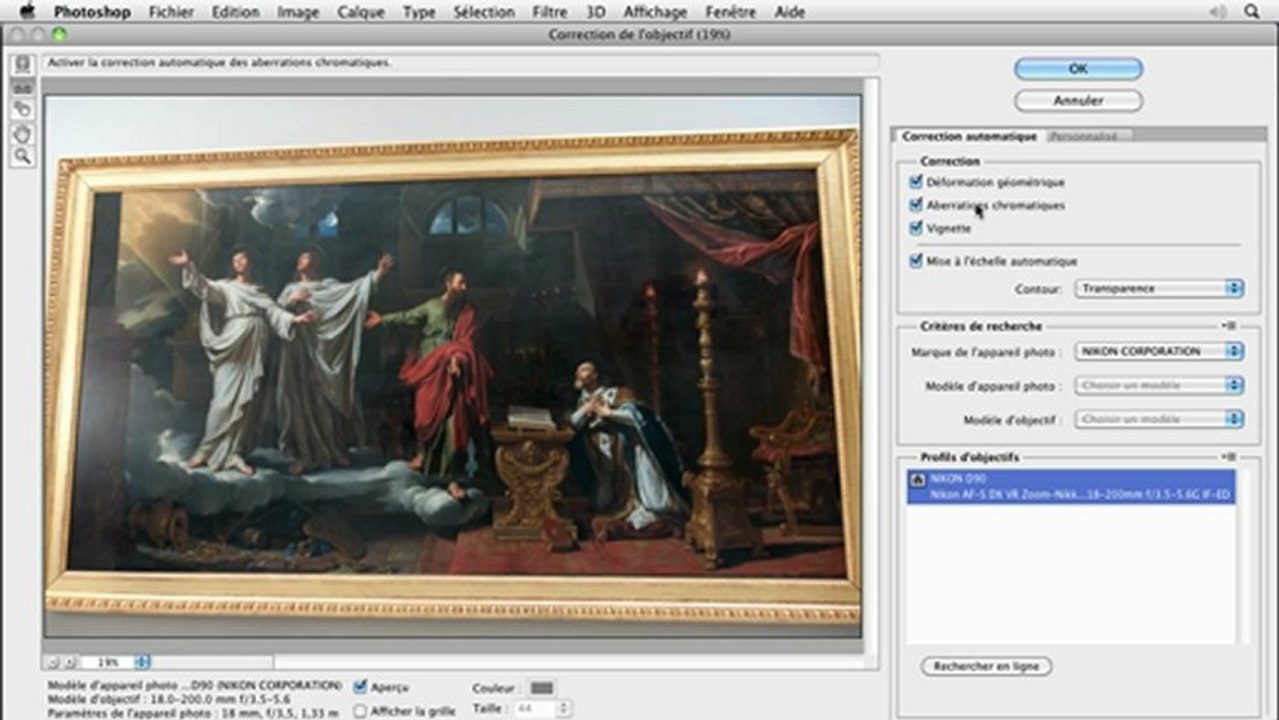This screenshot has height=720, width=1279.
Task: Open Modèle d'objectif dropdown
Action: click(x=1159, y=420)
